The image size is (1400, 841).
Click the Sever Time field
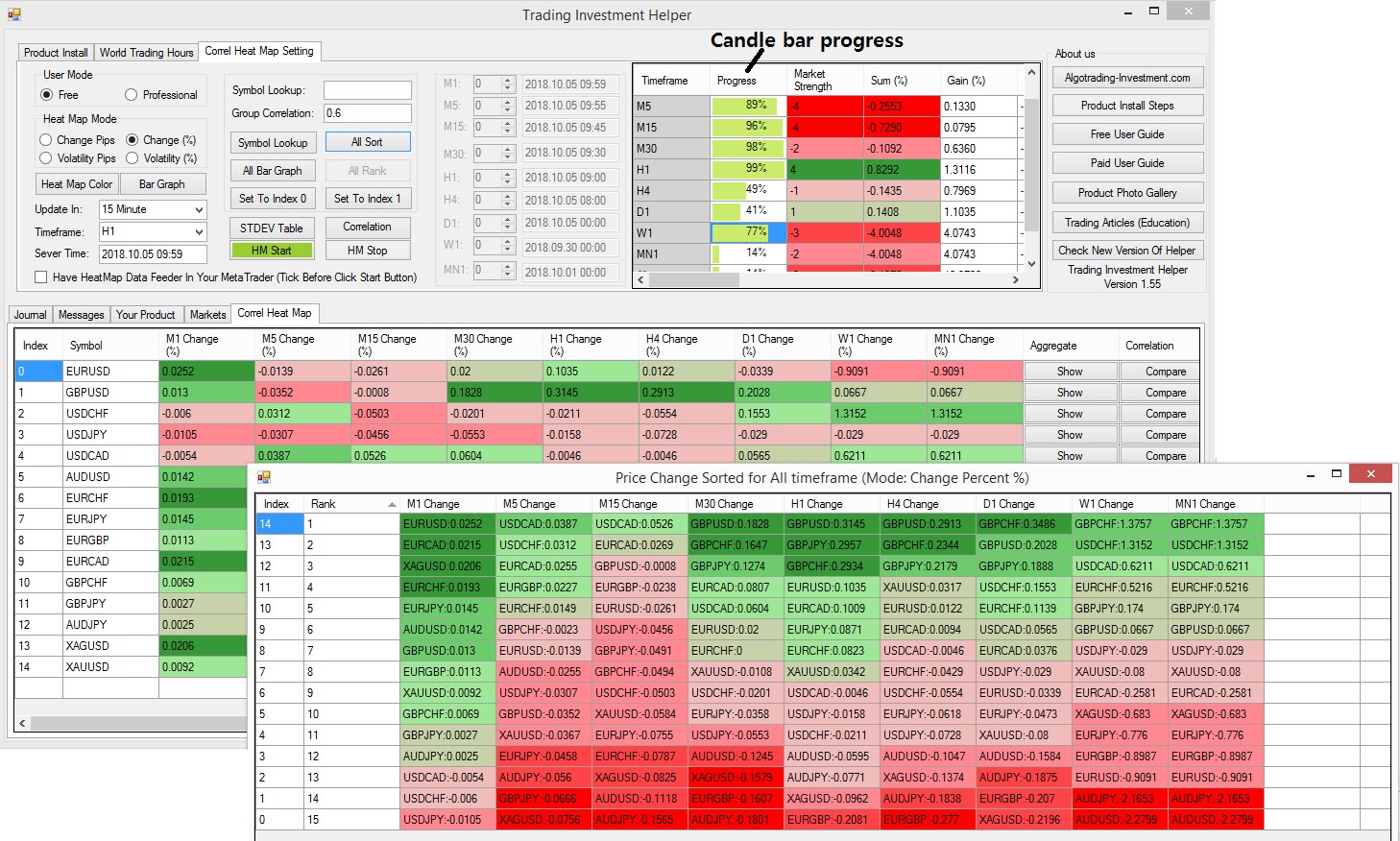(154, 254)
